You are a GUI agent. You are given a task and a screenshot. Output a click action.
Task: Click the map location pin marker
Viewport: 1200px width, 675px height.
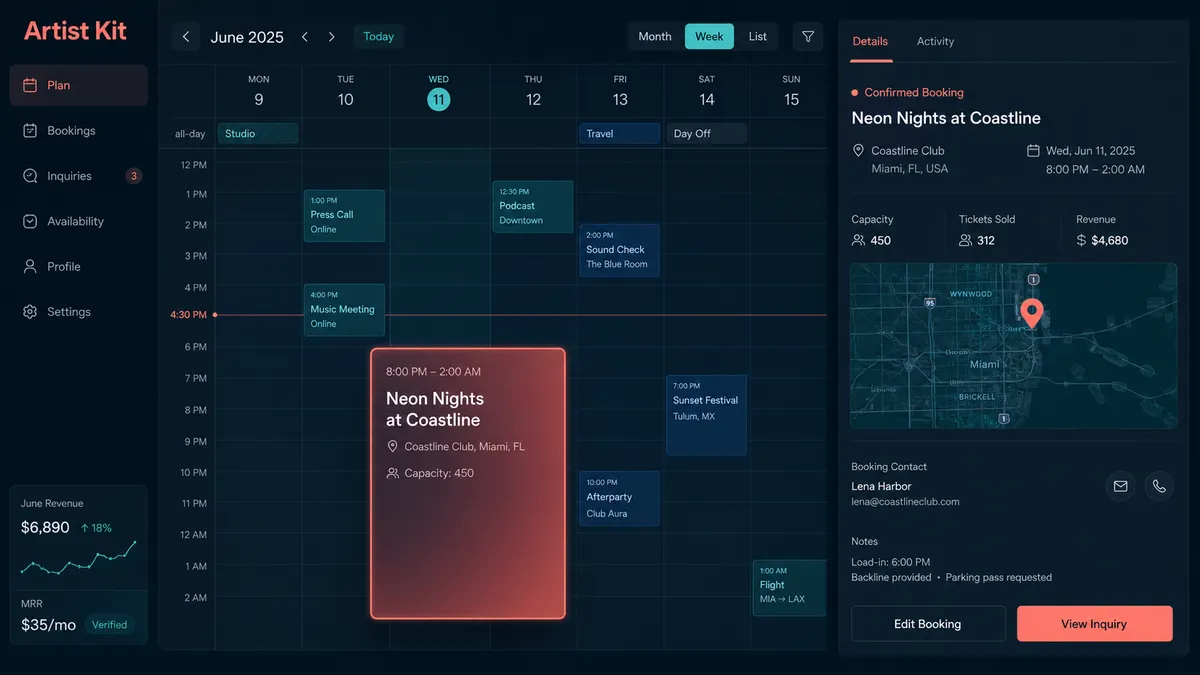[1032, 313]
